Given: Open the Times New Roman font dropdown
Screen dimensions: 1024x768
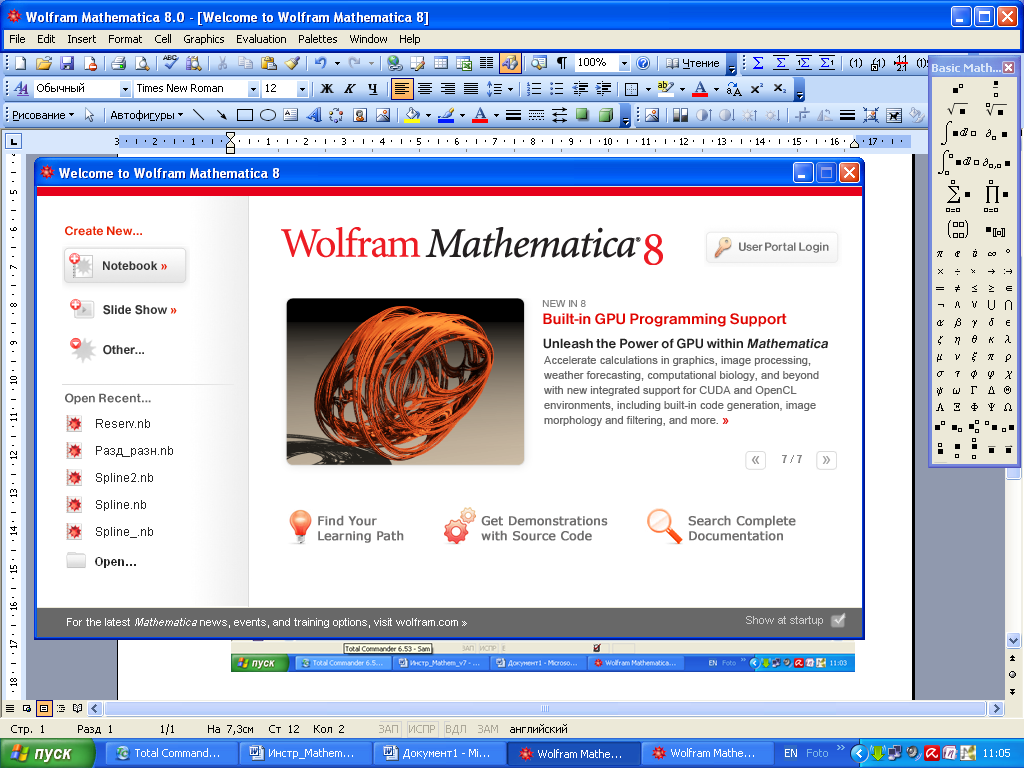Looking at the screenshot, I should [x=253, y=89].
